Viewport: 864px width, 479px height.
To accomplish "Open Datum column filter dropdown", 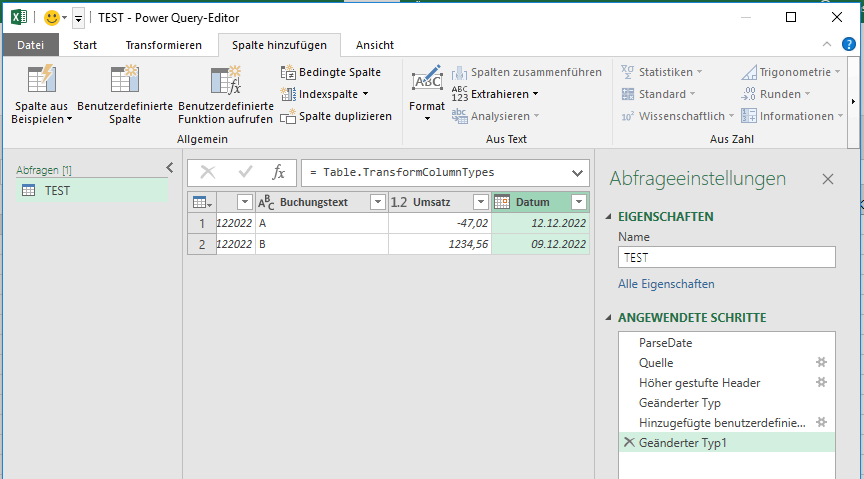I will pyautogui.click(x=579, y=202).
